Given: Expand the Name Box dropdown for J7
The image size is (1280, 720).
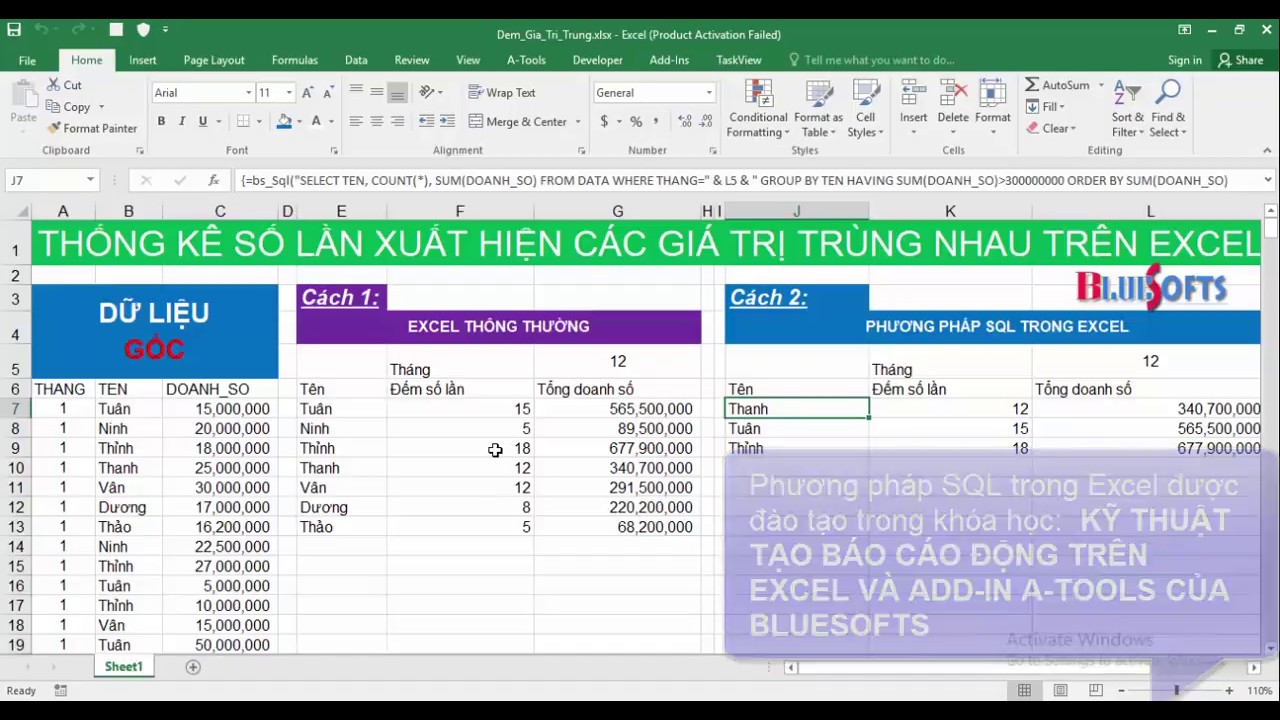Looking at the screenshot, I should pos(90,181).
